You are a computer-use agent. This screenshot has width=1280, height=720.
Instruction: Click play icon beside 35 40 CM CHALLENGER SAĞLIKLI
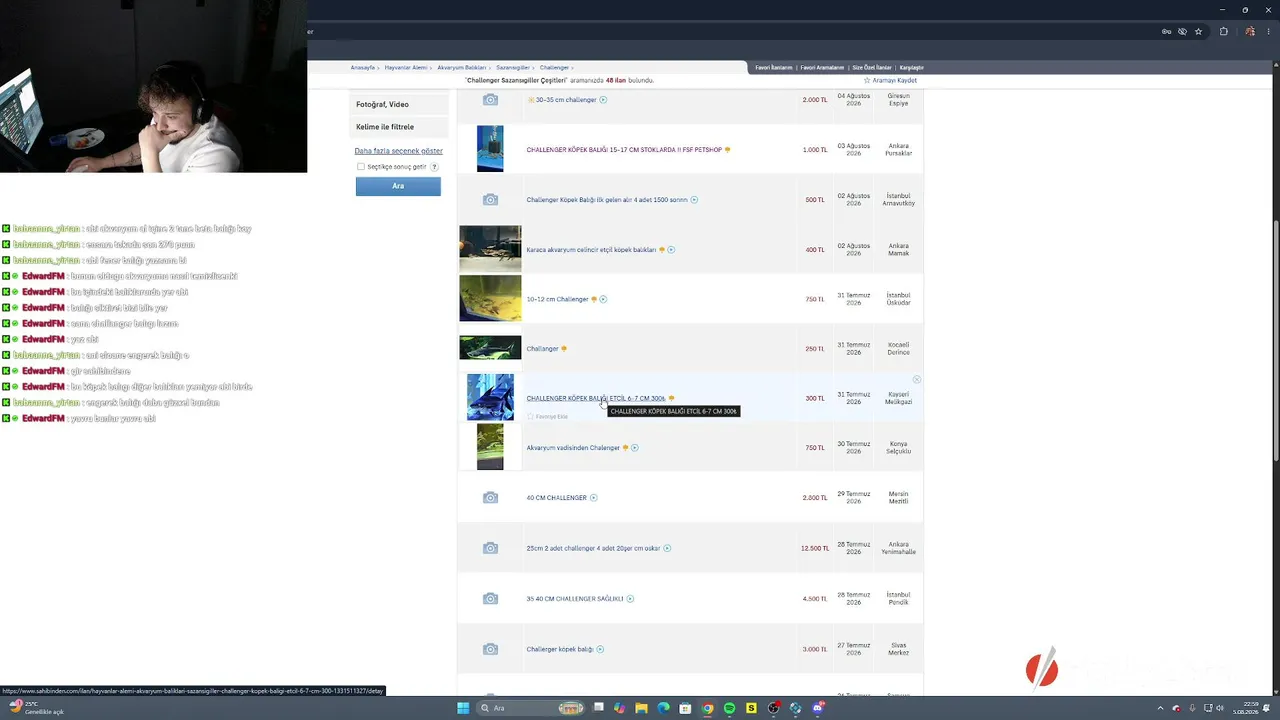(x=630, y=599)
